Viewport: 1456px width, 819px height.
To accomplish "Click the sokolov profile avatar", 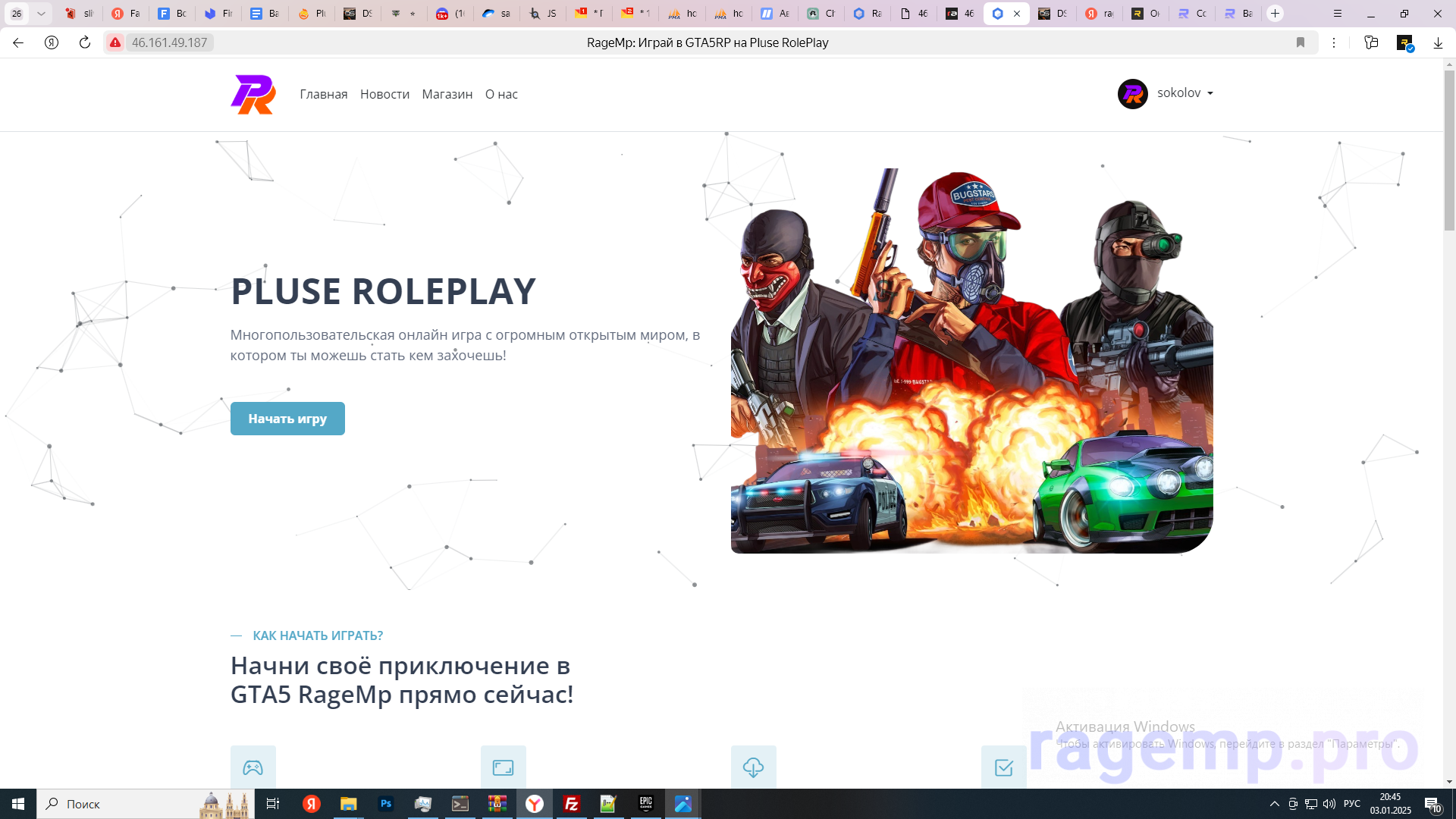I will [1132, 93].
